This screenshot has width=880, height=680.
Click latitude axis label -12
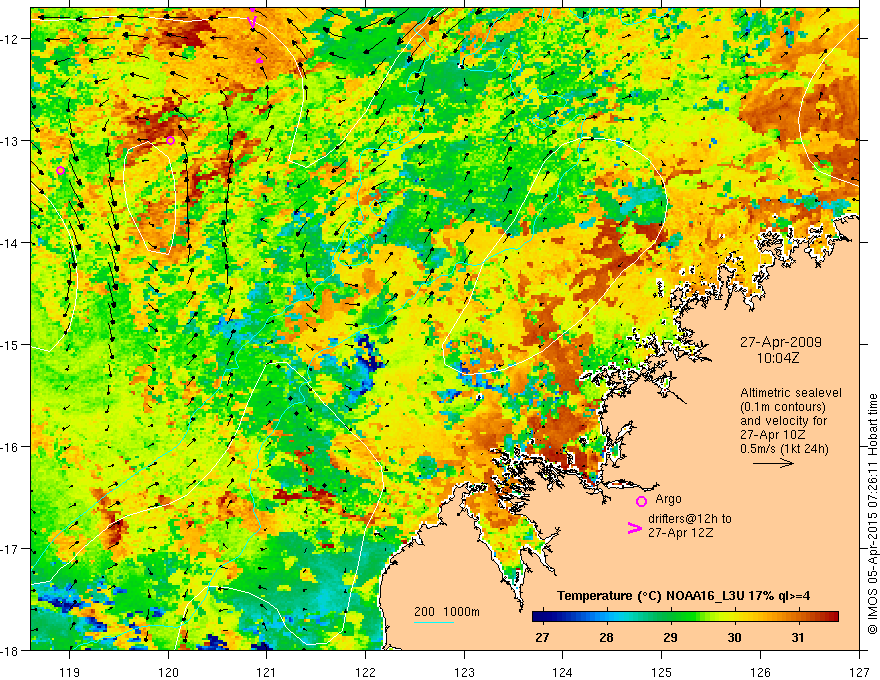point(11,39)
